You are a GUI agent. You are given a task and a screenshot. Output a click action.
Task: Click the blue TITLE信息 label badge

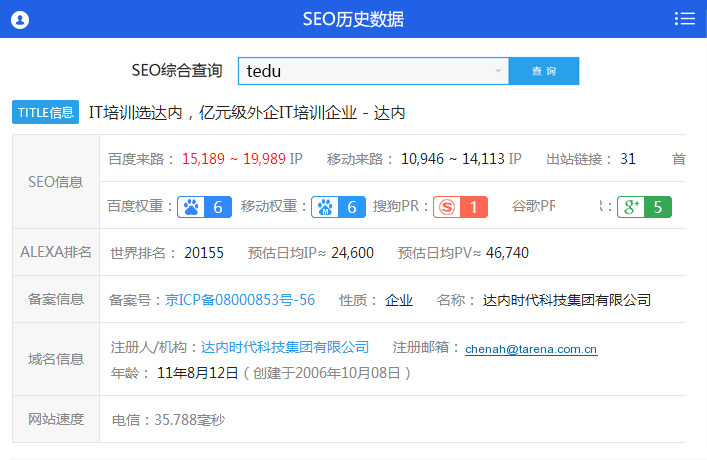[x=45, y=112]
